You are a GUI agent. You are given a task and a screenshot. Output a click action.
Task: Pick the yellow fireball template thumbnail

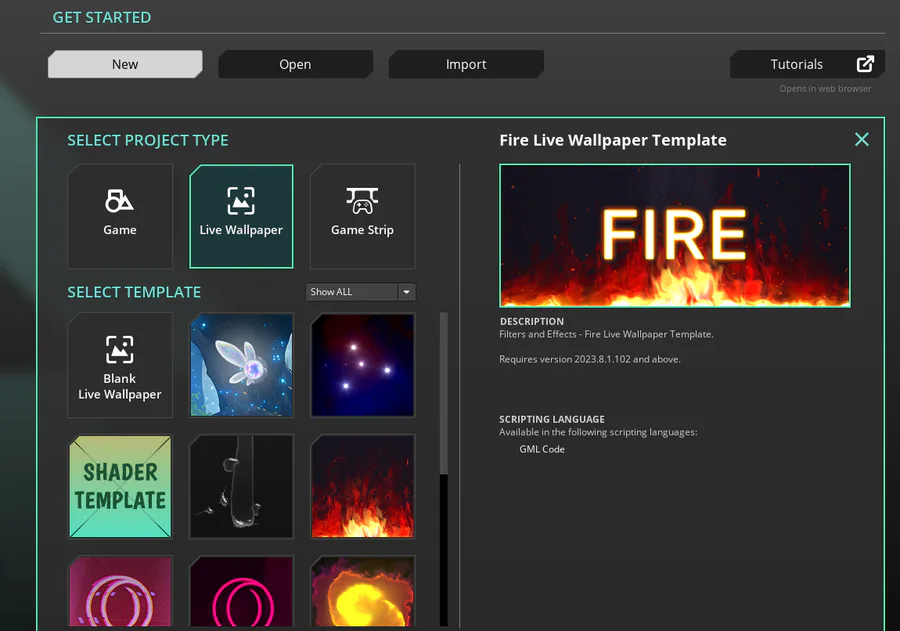[x=362, y=591]
